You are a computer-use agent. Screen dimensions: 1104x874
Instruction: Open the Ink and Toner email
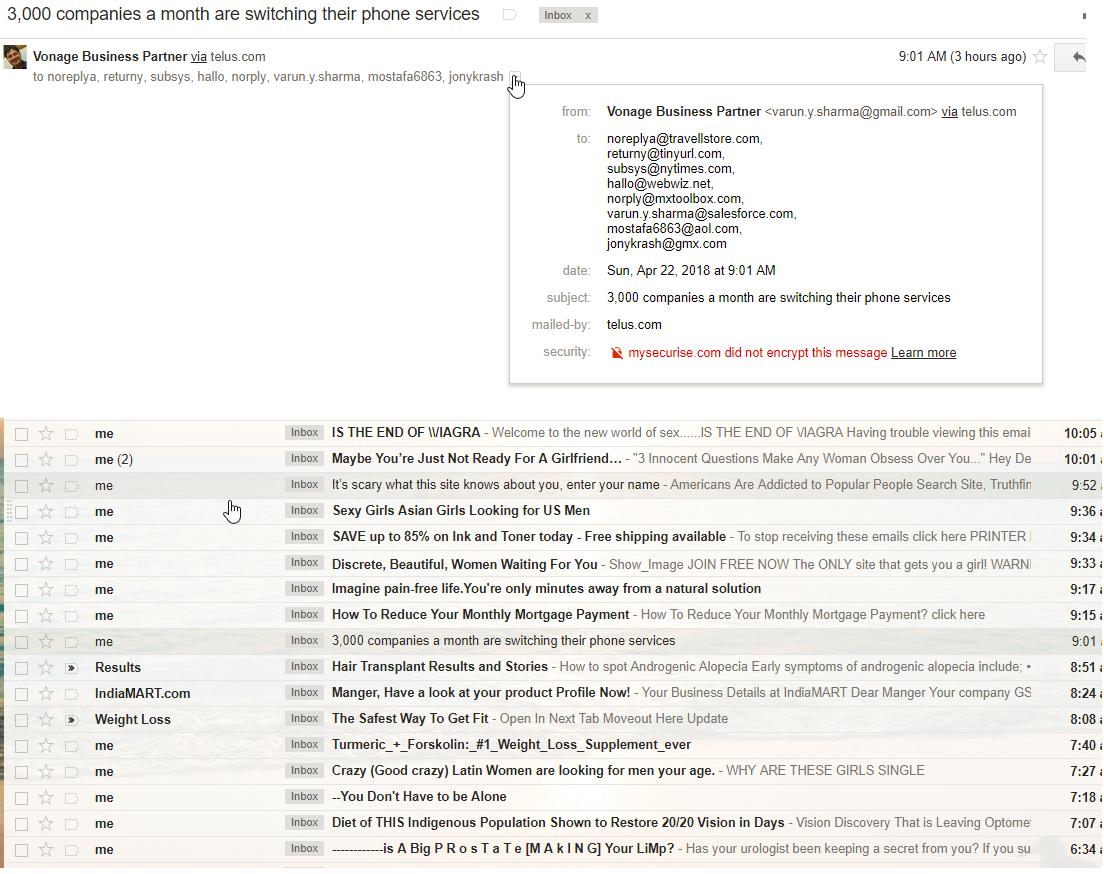coord(528,537)
